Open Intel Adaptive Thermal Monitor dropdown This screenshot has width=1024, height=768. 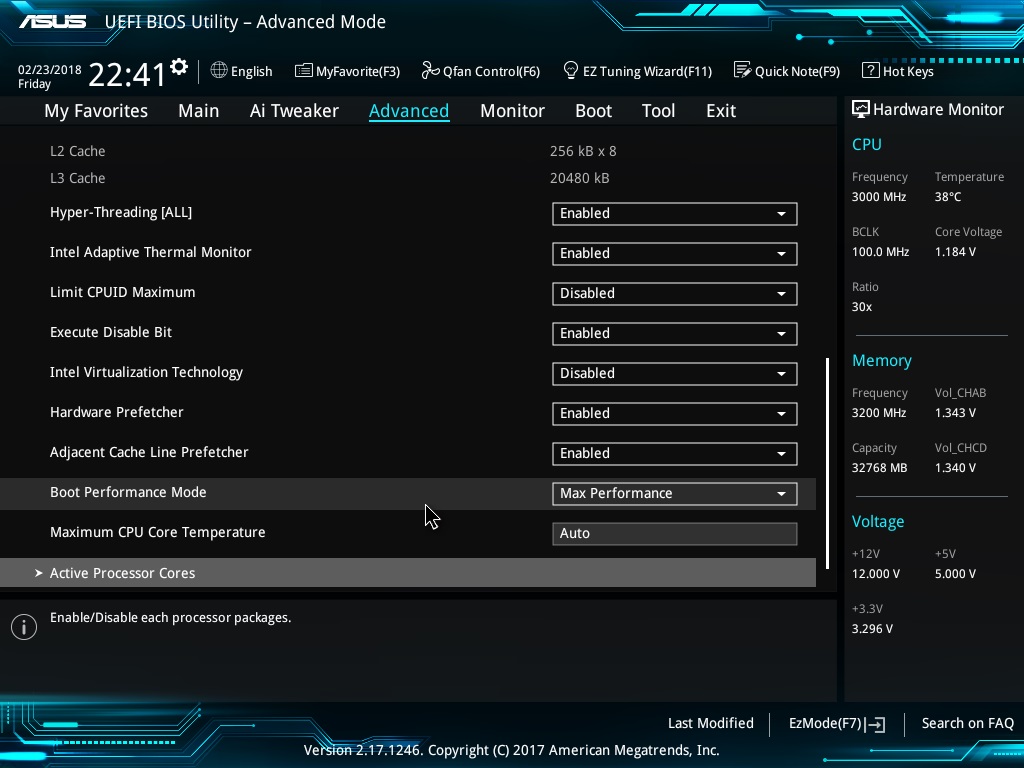pyautogui.click(x=674, y=253)
